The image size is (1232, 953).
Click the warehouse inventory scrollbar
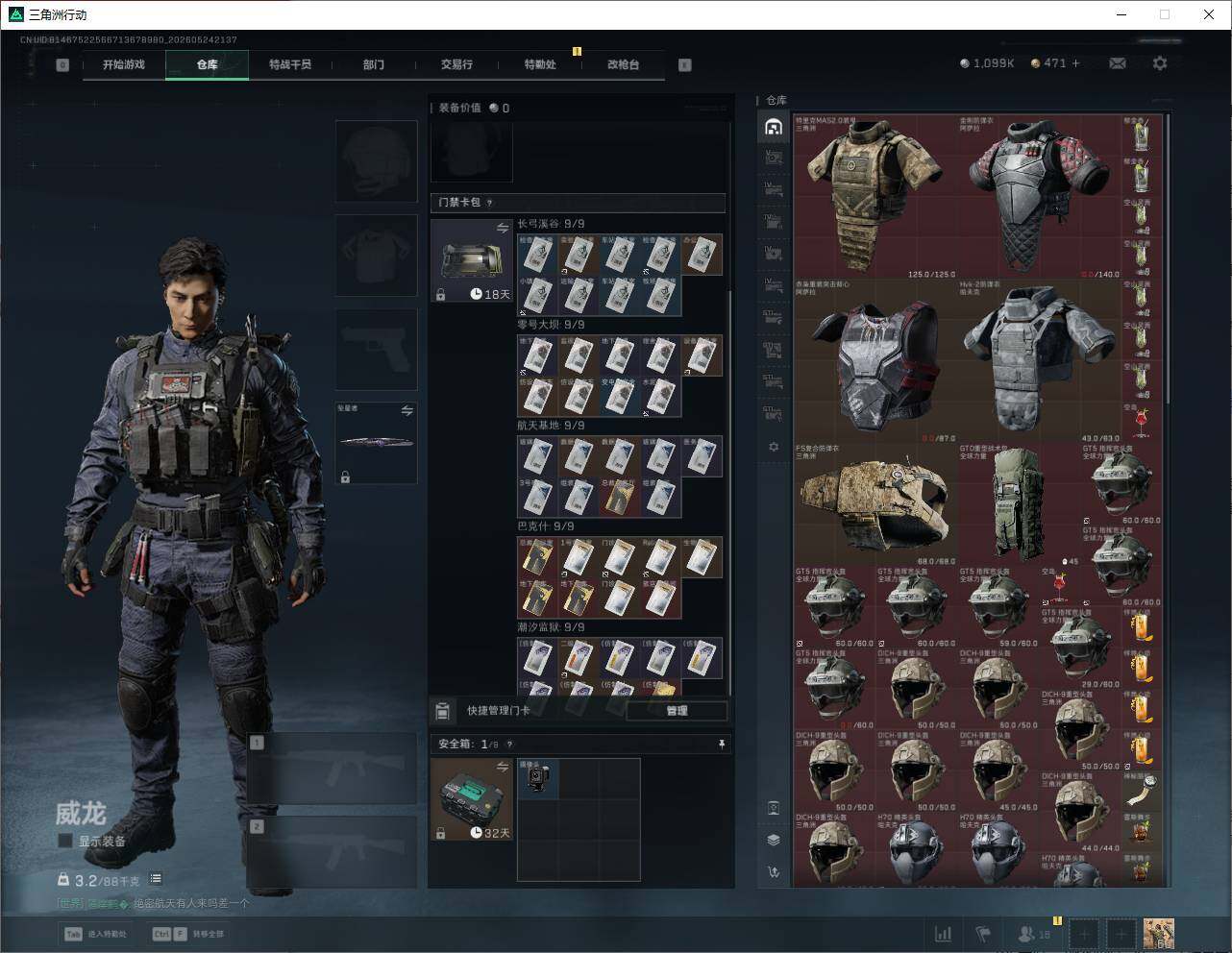pyautogui.click(x=1168, y=259)
